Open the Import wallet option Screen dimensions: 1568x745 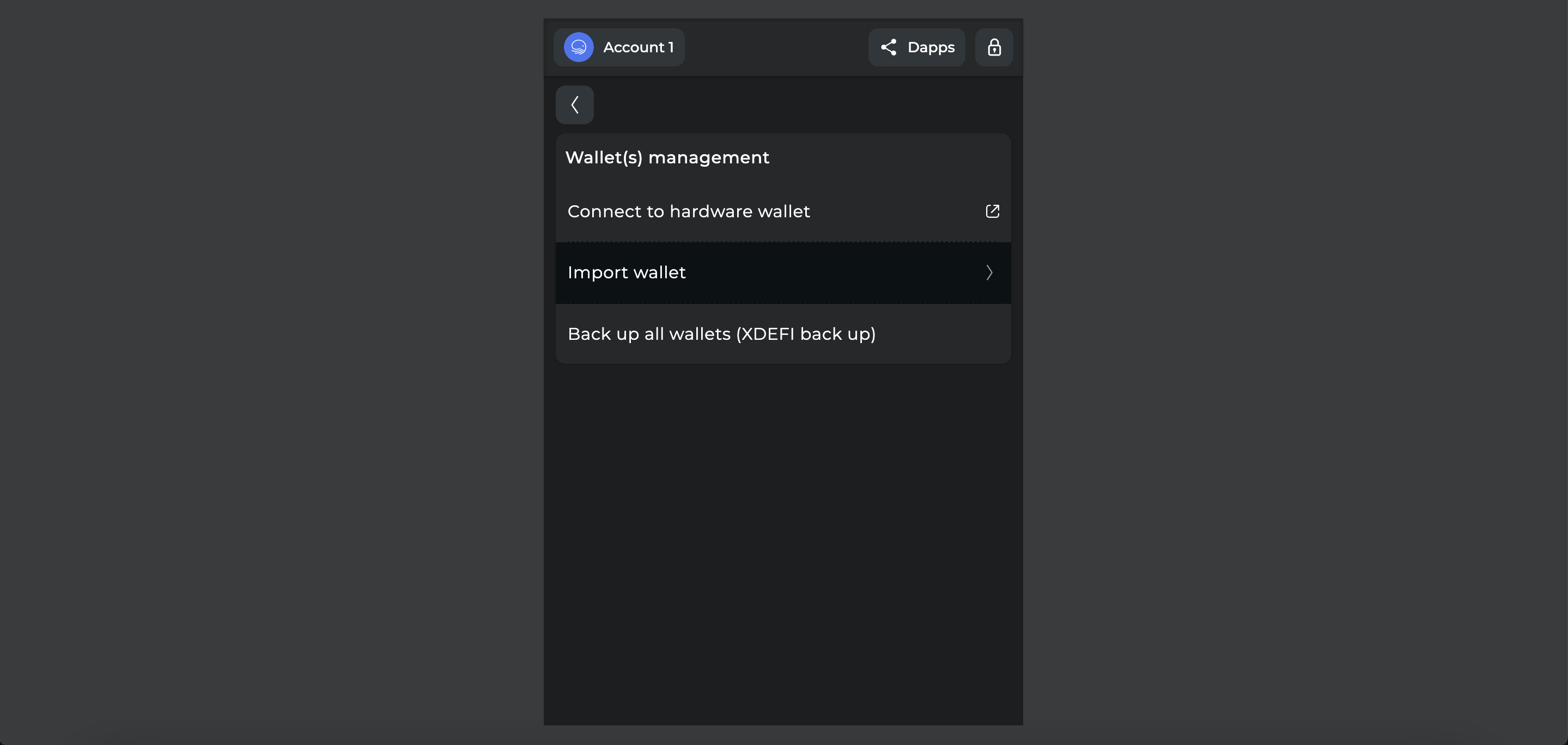tap(783, 273)
